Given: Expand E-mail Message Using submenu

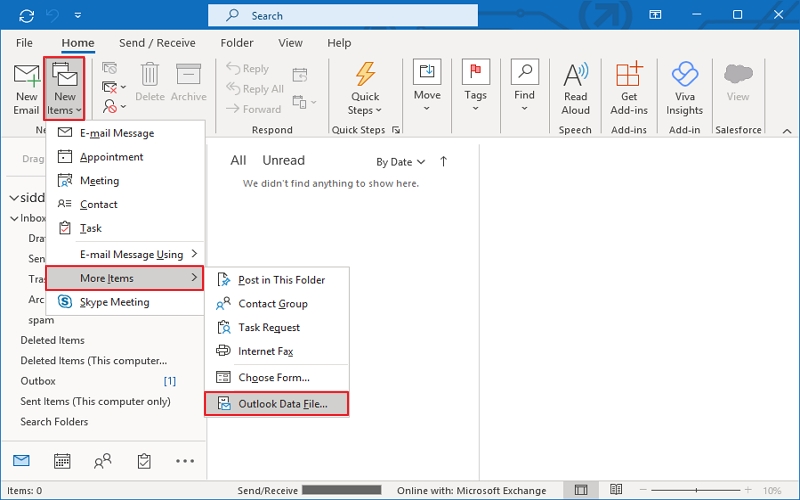Looking at the screenshot, I should (126, 254).
